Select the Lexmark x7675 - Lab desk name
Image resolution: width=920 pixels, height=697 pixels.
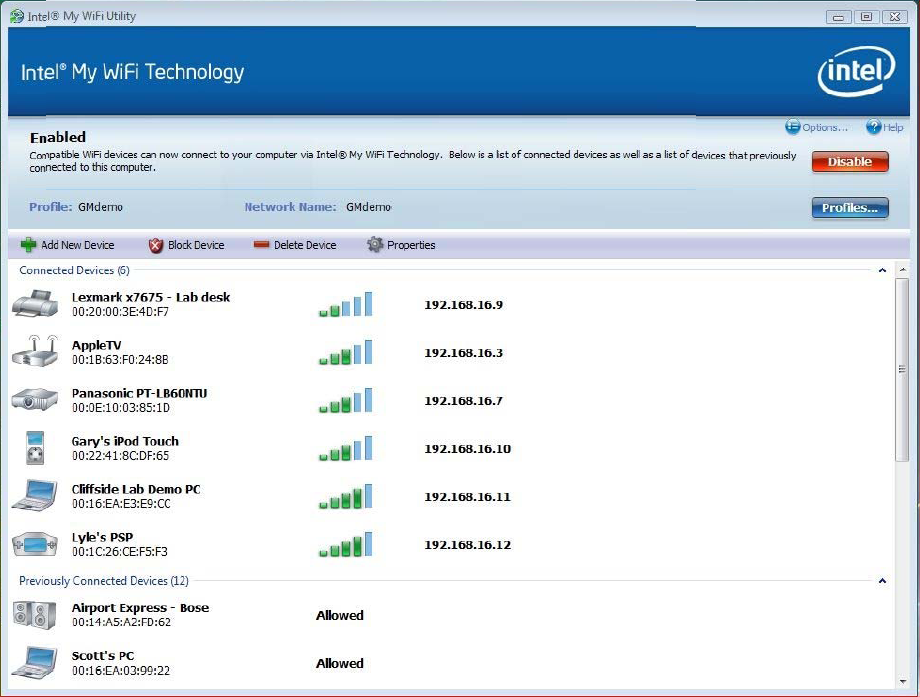(151, 297)
